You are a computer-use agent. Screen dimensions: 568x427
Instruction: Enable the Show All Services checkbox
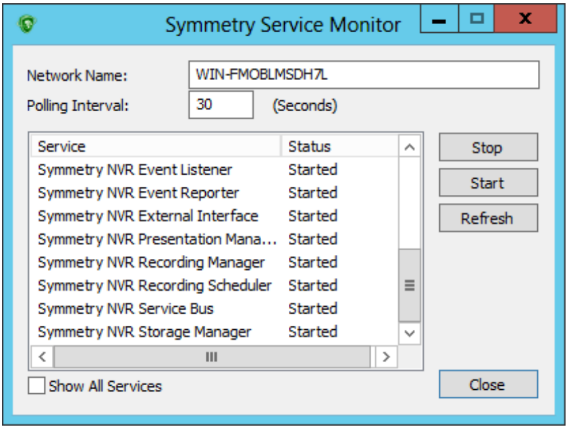pyautogui.click(x=37, y=385)
